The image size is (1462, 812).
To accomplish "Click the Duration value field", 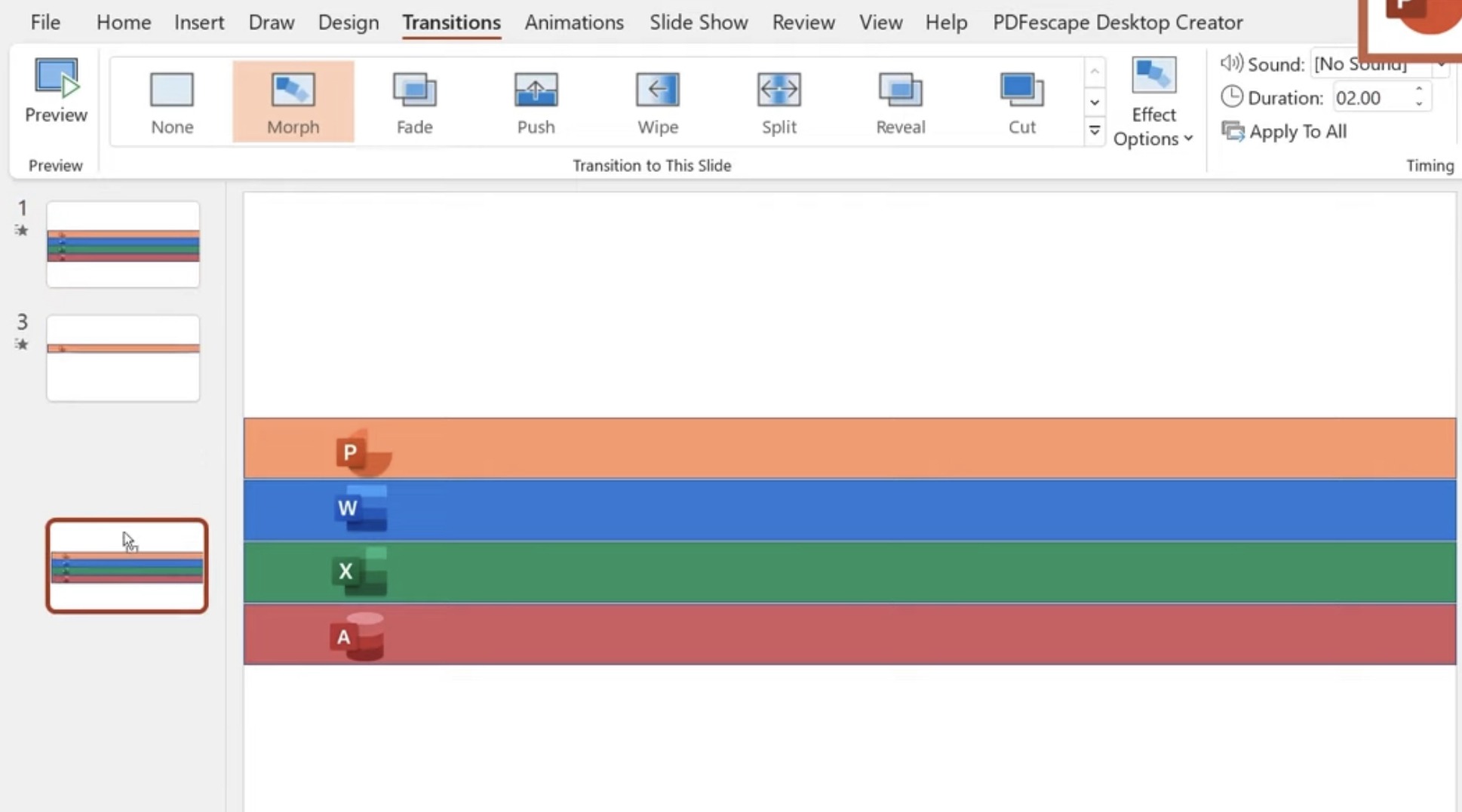I will coord(1371,98).
